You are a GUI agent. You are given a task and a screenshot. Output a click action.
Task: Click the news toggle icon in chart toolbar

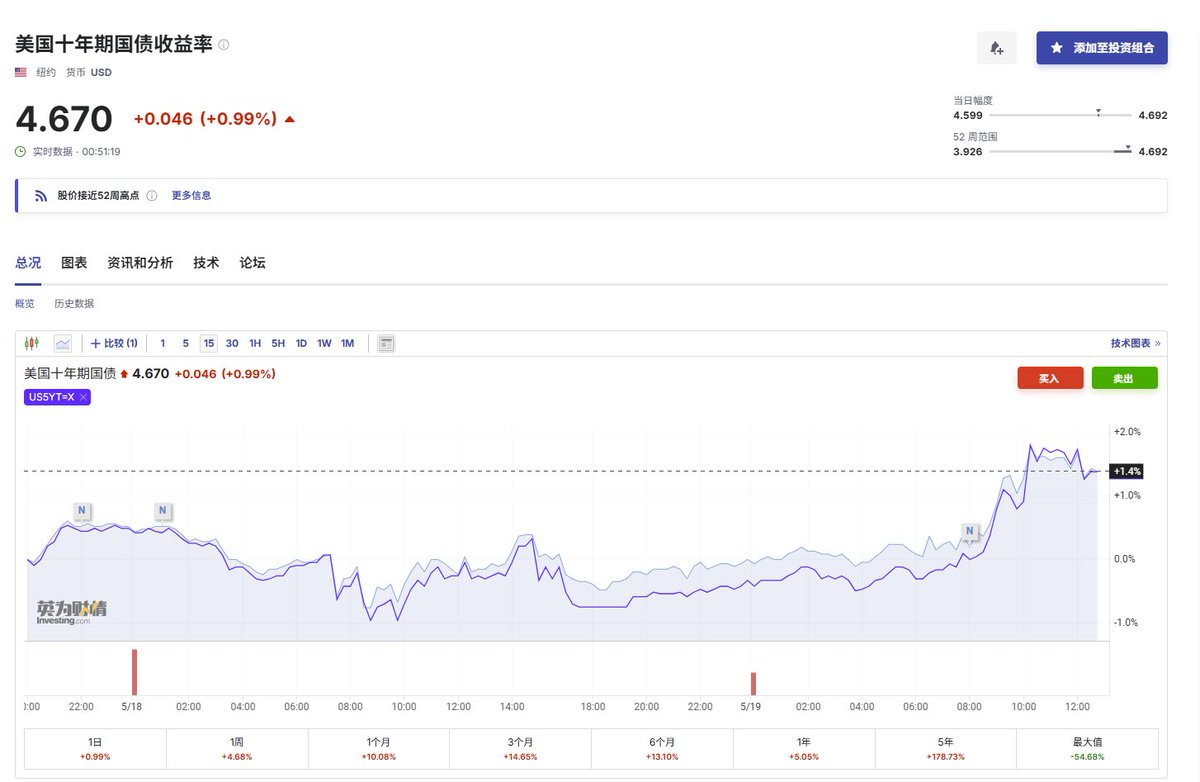point(386,343)
